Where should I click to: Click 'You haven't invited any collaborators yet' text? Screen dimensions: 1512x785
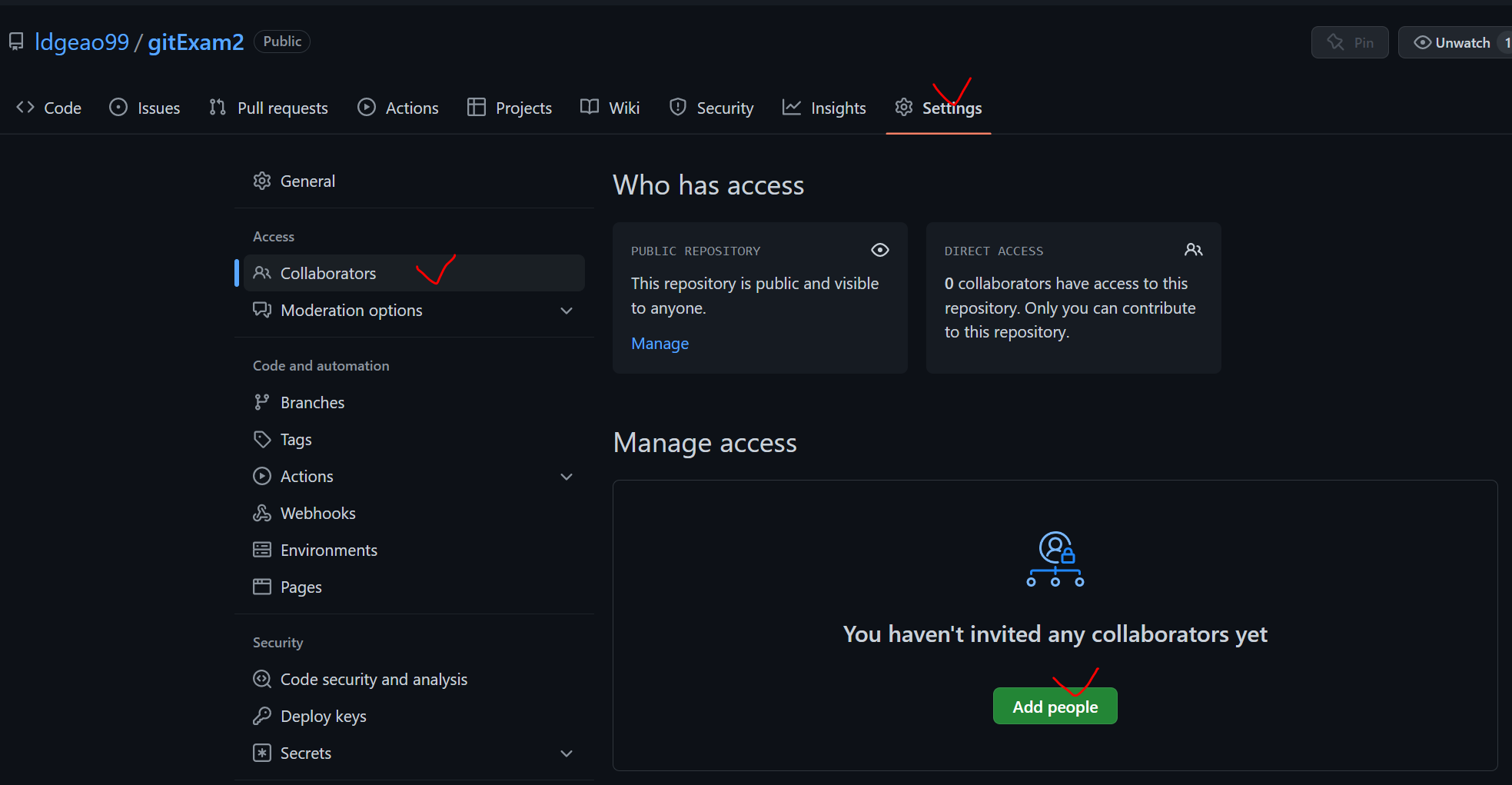pyautogui.click(x=1055, y=634)
